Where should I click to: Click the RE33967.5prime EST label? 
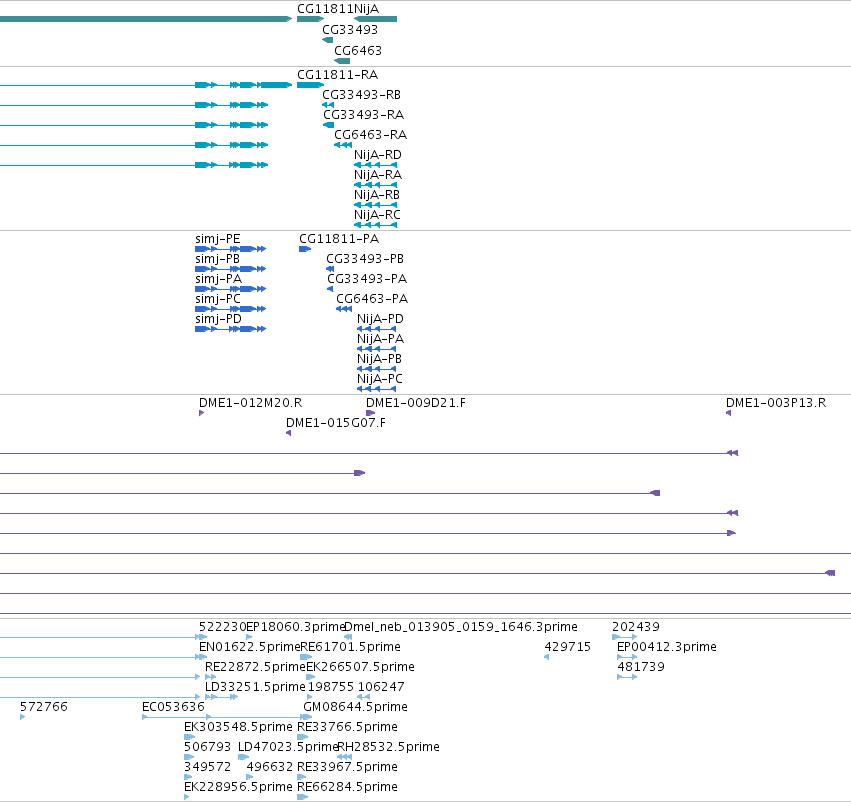coord(347,767)
